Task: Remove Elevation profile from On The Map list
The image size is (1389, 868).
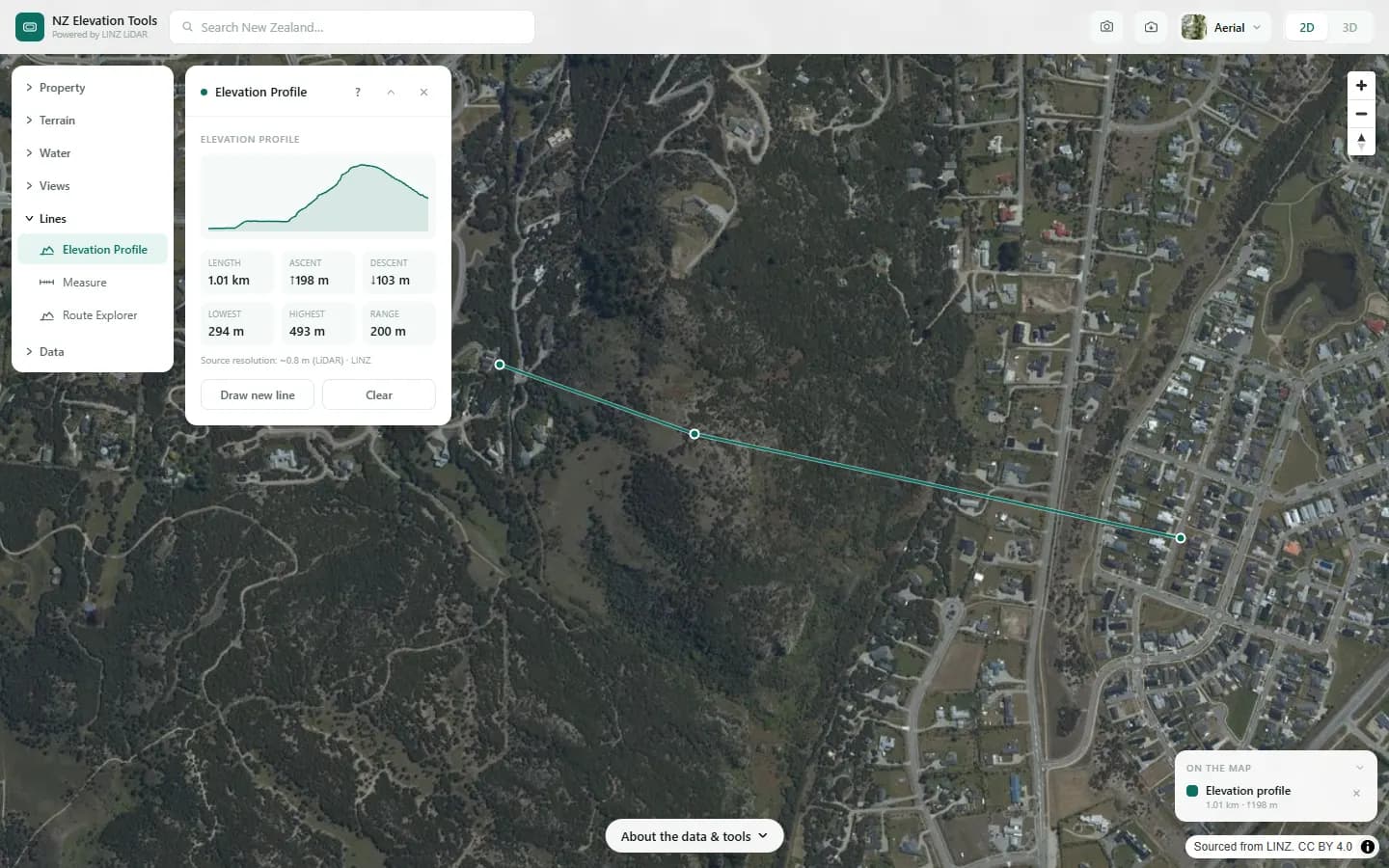Action: point(1356,793)
